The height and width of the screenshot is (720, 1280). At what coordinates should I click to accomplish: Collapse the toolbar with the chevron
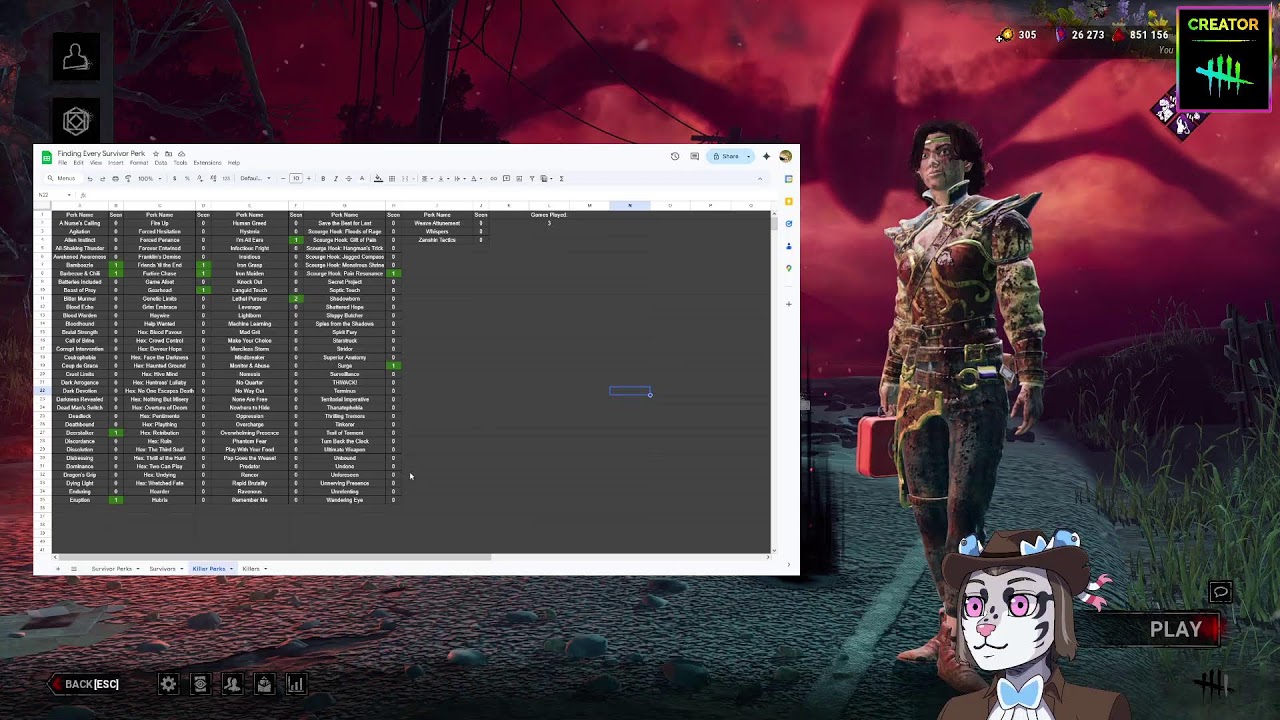tap(760, 178)
